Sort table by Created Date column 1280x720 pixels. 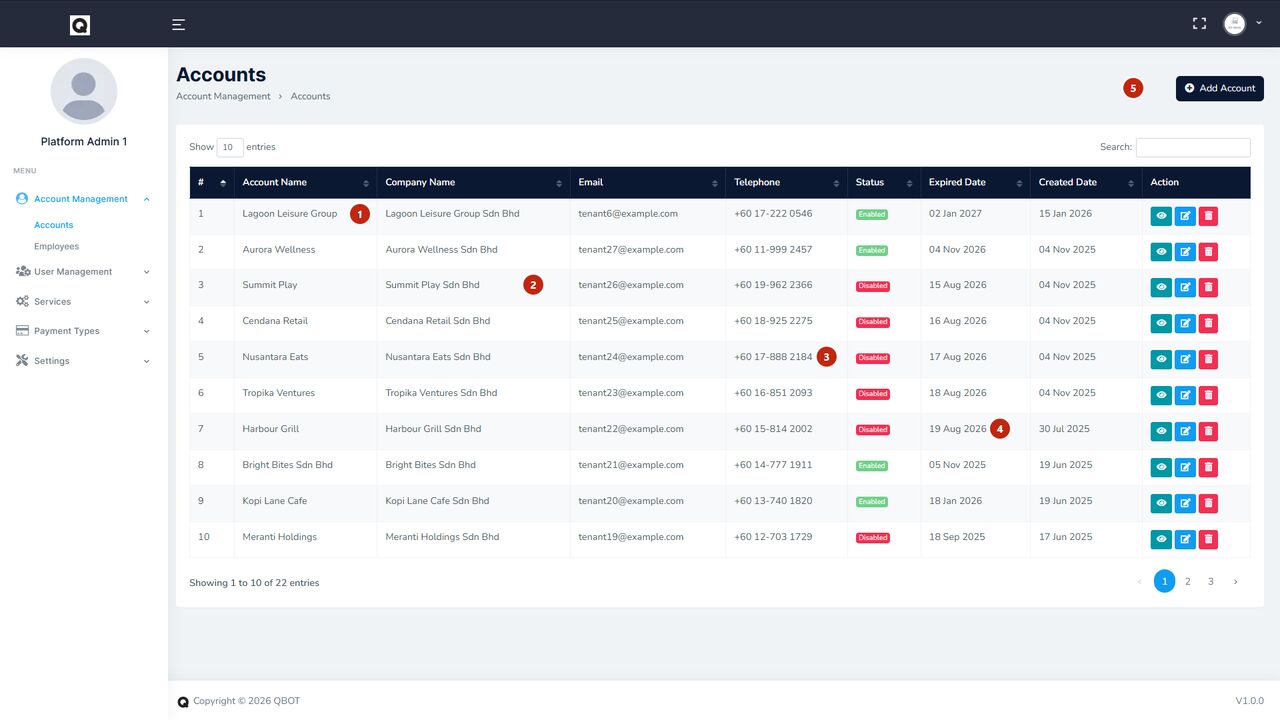coord(1086,182)
